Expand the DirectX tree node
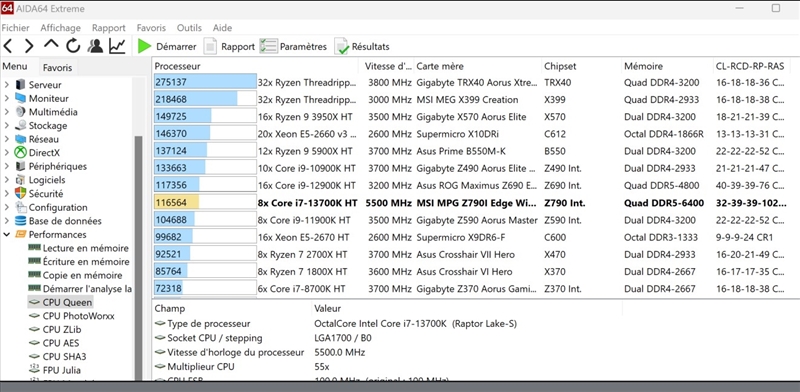The height and width of the screenshot is (392, 800). [x=7, y=152]
